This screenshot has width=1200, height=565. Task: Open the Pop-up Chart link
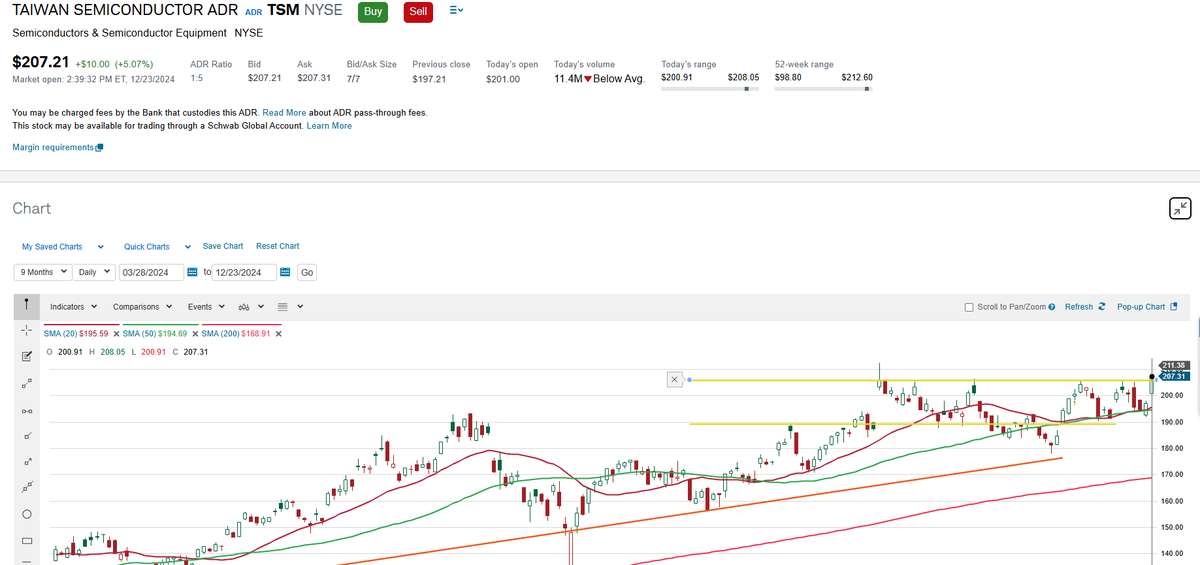coord(1141,307)
